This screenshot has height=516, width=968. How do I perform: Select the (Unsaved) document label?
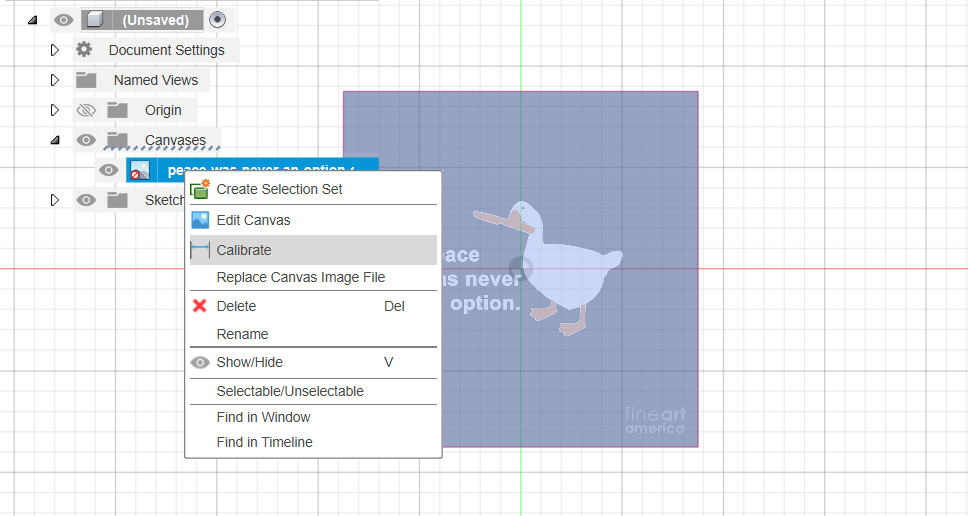156,20
